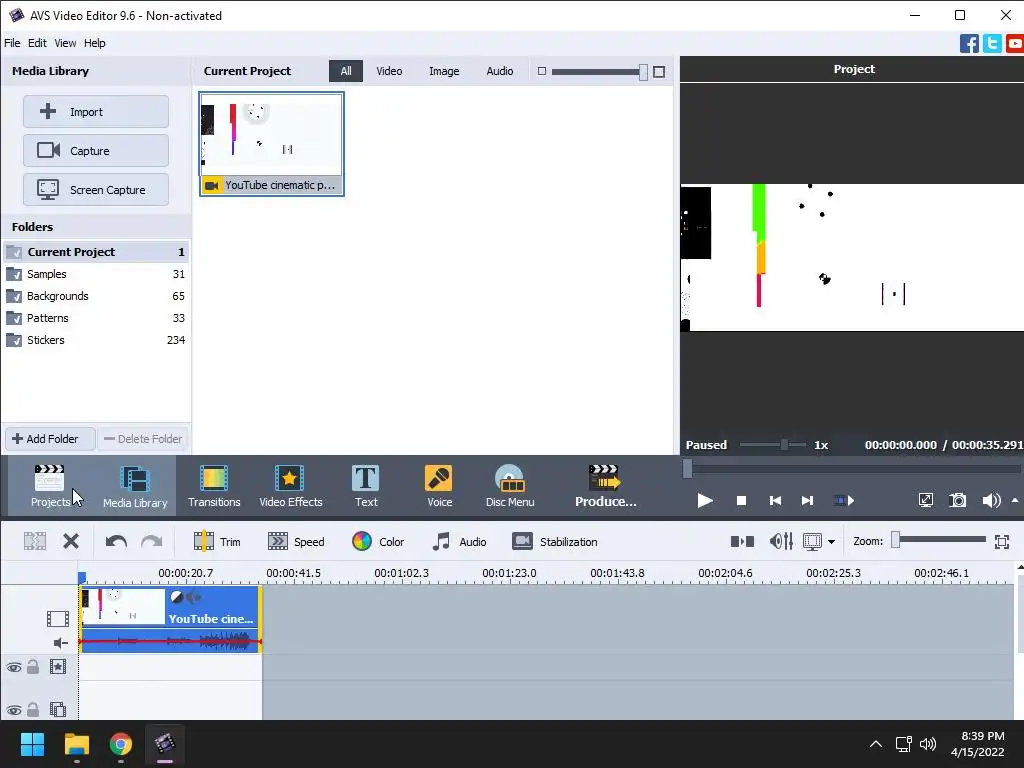1024x768 pixels.
Task: Lock the video overlay track
Action: coord(33,709)
